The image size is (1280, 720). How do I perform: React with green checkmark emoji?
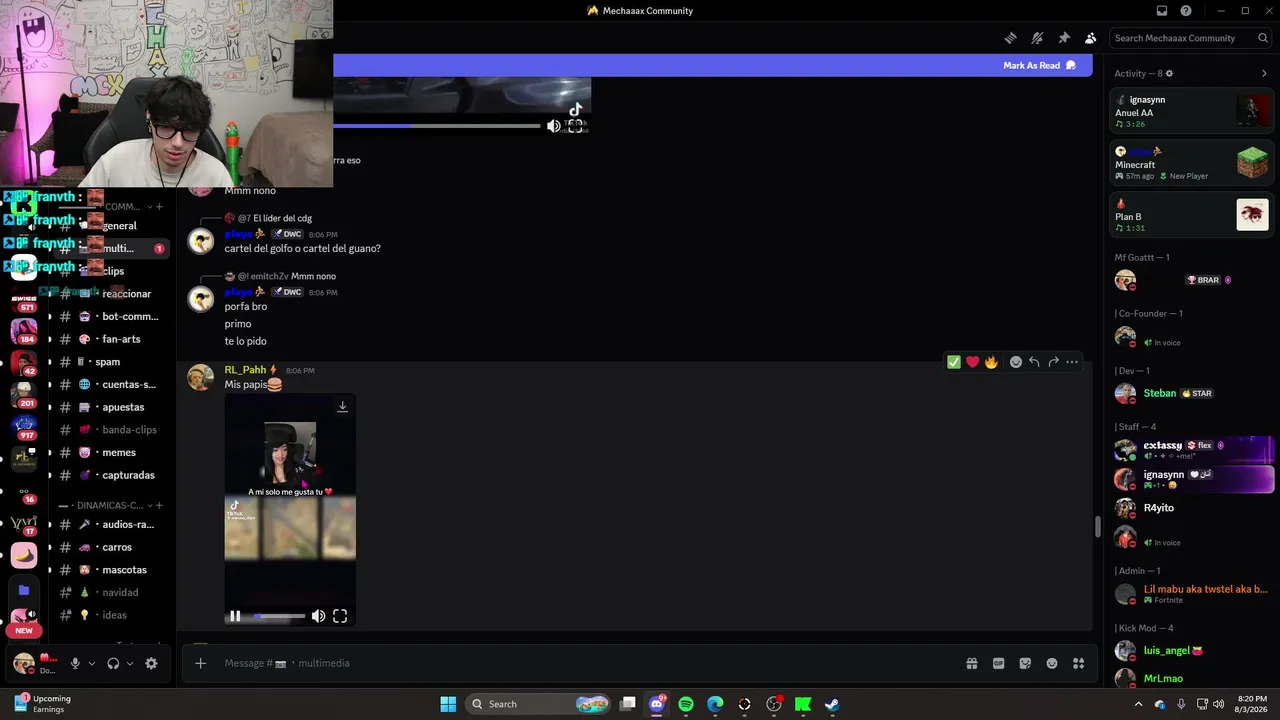click(x=954, y=362)
